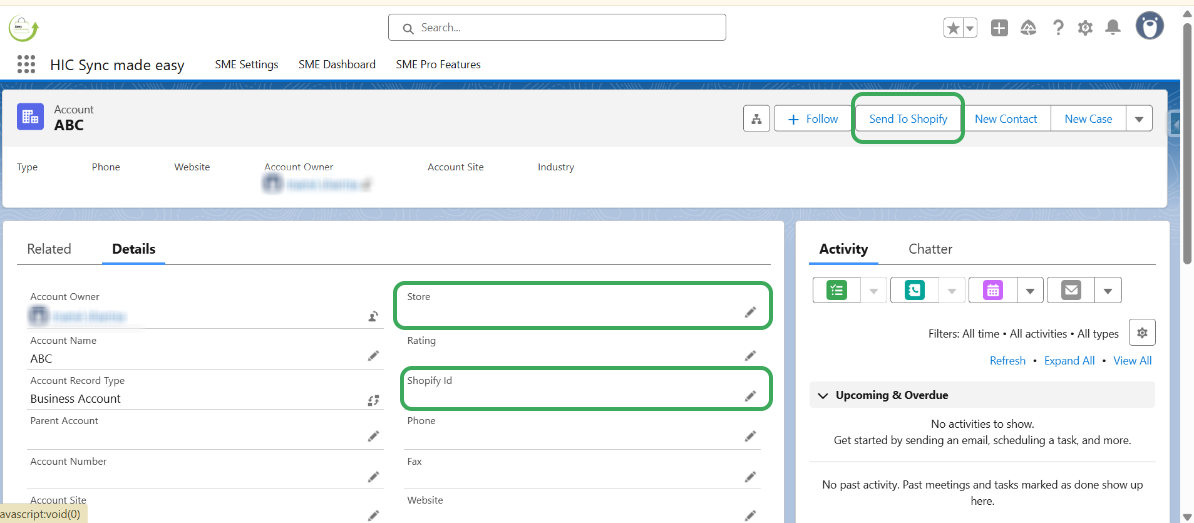Click the Expand All link
Viewport: 1194px width, 523px height.
pos(1069,361)
